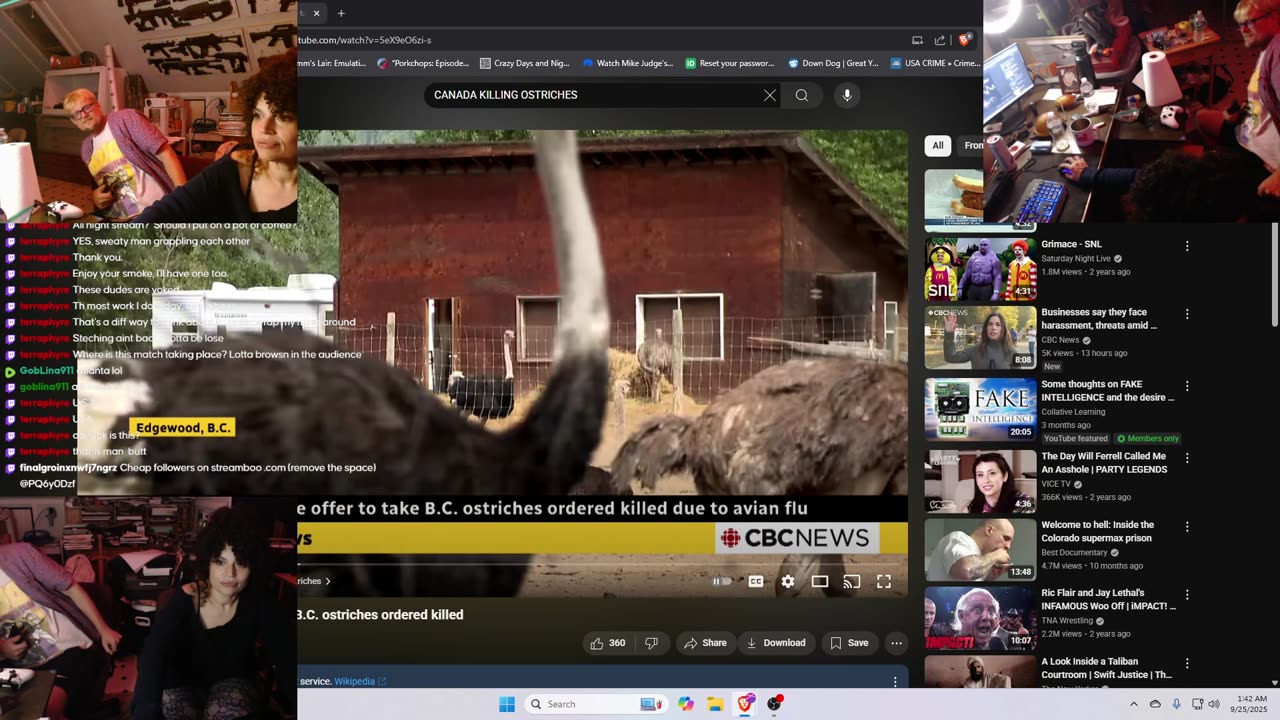The width and height of the screenshot is (1280, 720).
Task: Select the All filter chip
Action: tap(938, 145)
